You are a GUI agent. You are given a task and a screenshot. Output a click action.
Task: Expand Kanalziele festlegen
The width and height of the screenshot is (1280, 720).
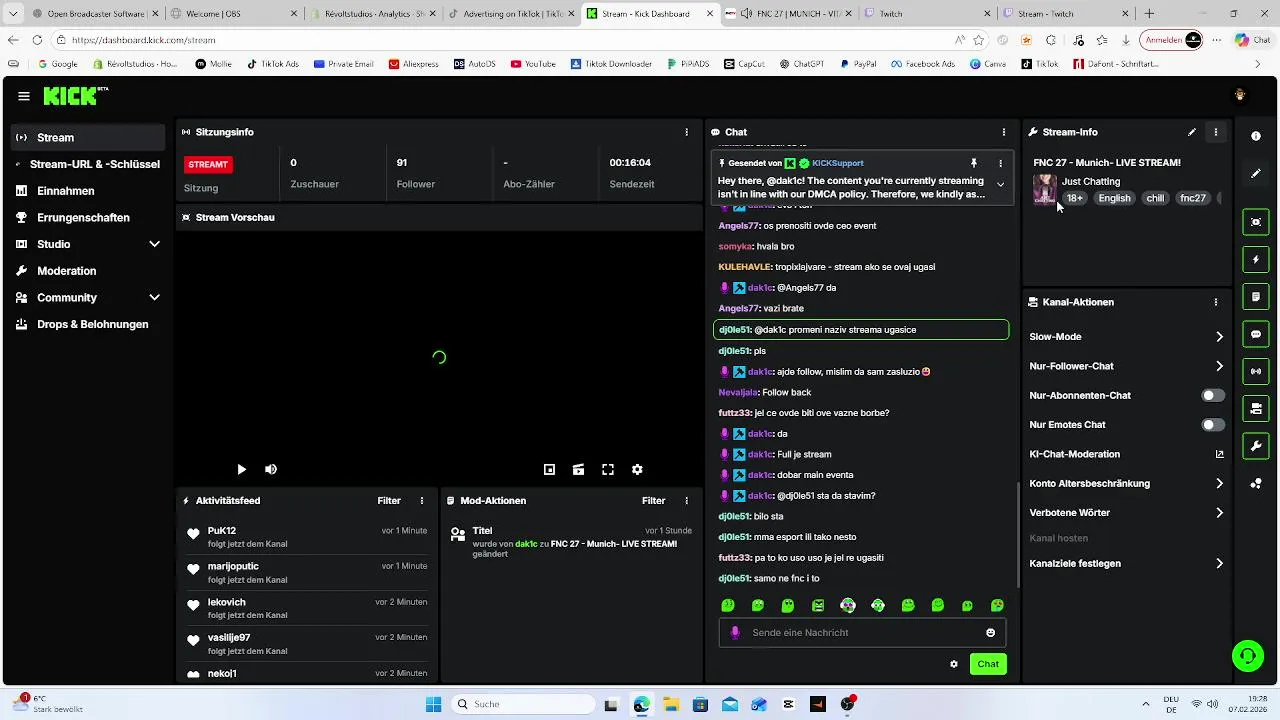[x=1219, y=564]
